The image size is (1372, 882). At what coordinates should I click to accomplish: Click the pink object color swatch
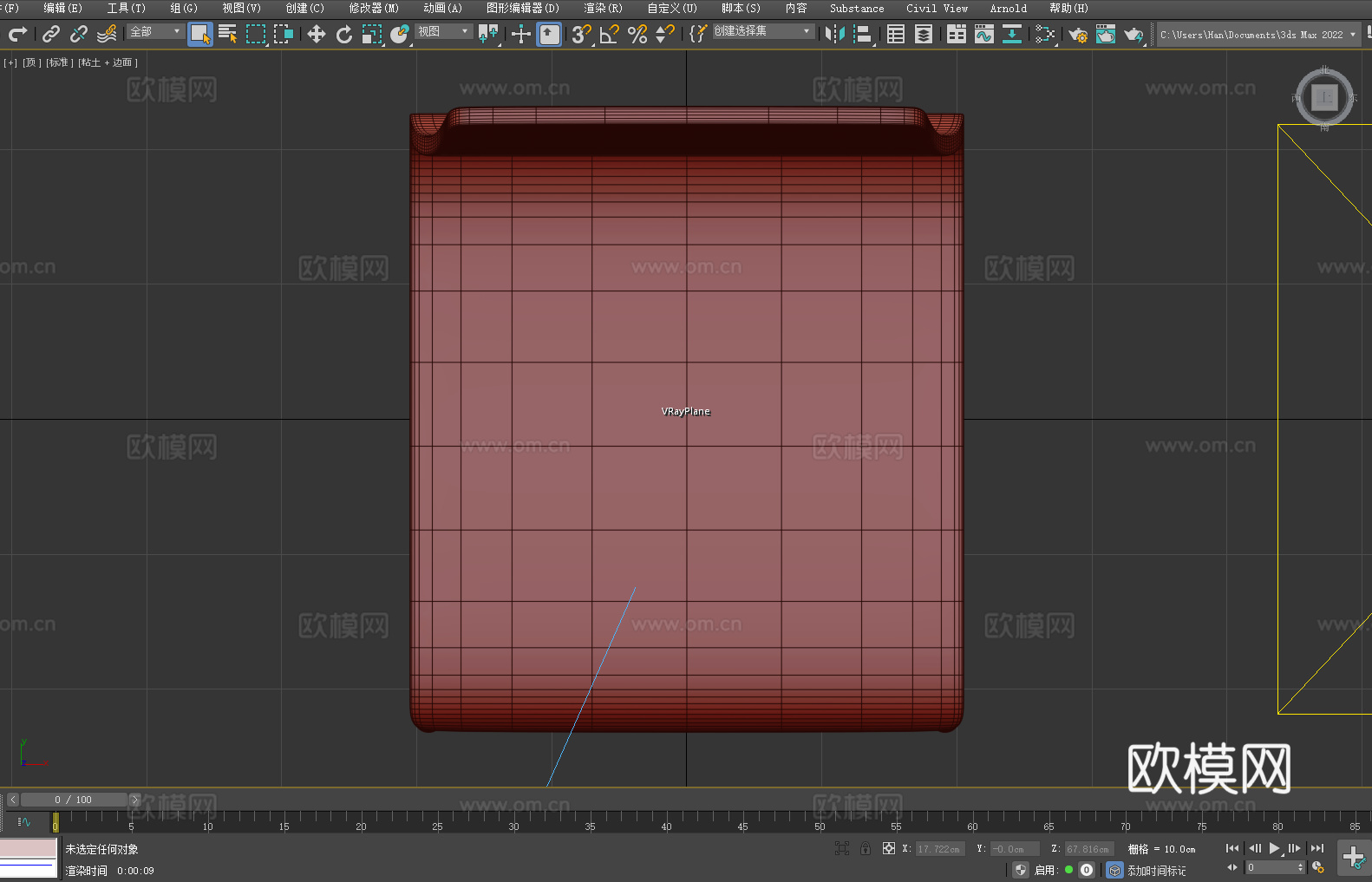click(29, 848)
